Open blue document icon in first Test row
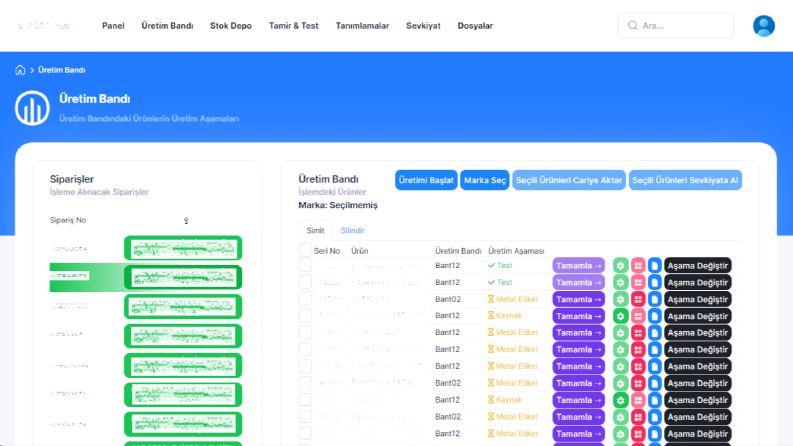This screenshot has height=446, width=793. pyautogui.click(x=654, y=265)
